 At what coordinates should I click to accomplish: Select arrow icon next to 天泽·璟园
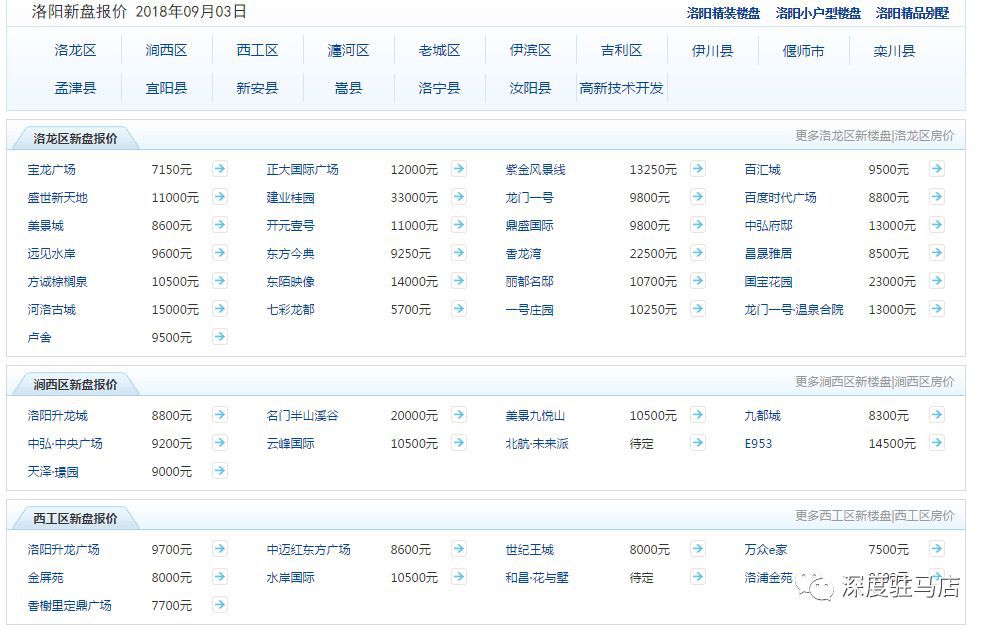[x=219, y=471]
